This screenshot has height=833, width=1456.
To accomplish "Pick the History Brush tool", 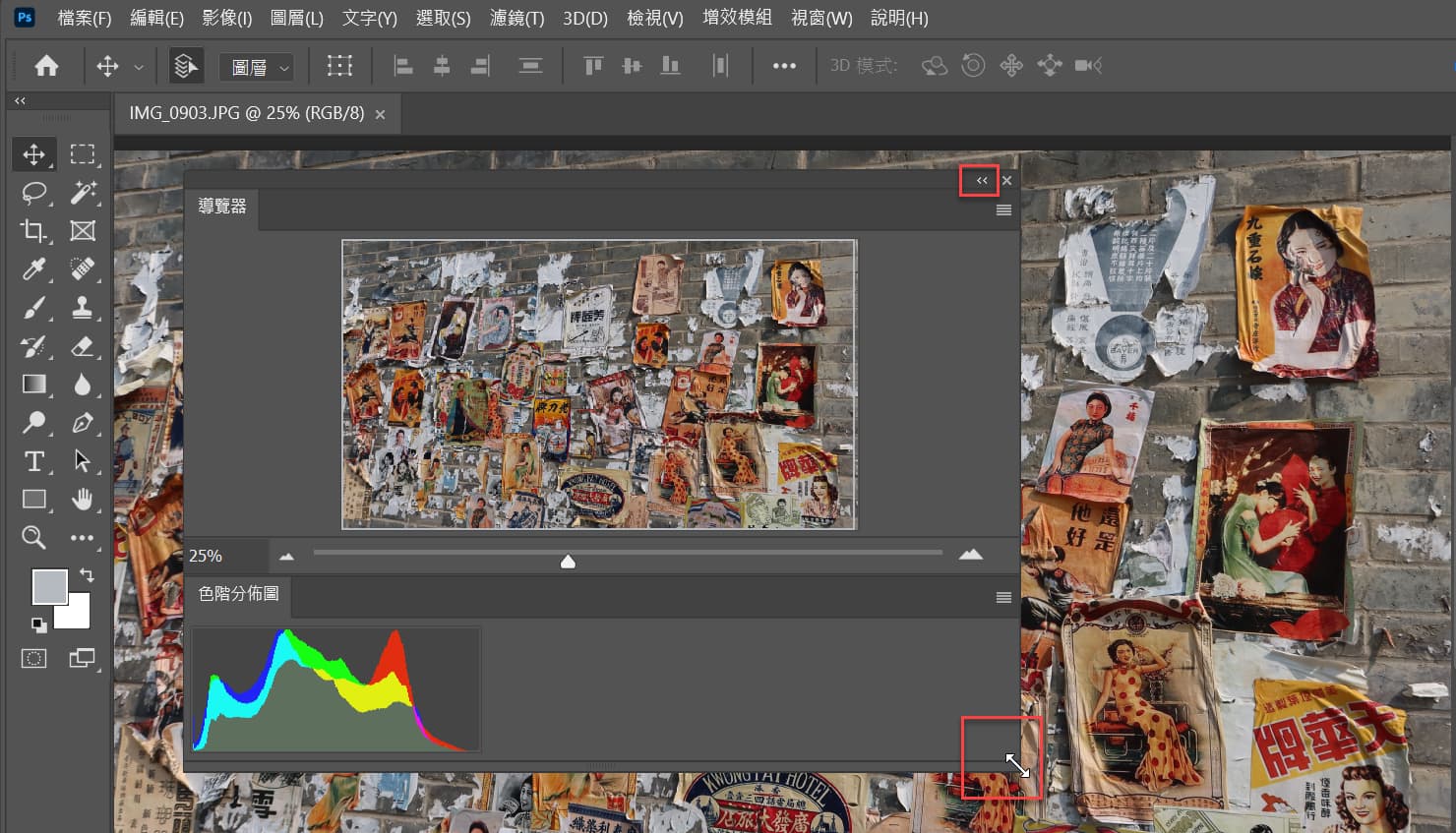I will 33,345.
